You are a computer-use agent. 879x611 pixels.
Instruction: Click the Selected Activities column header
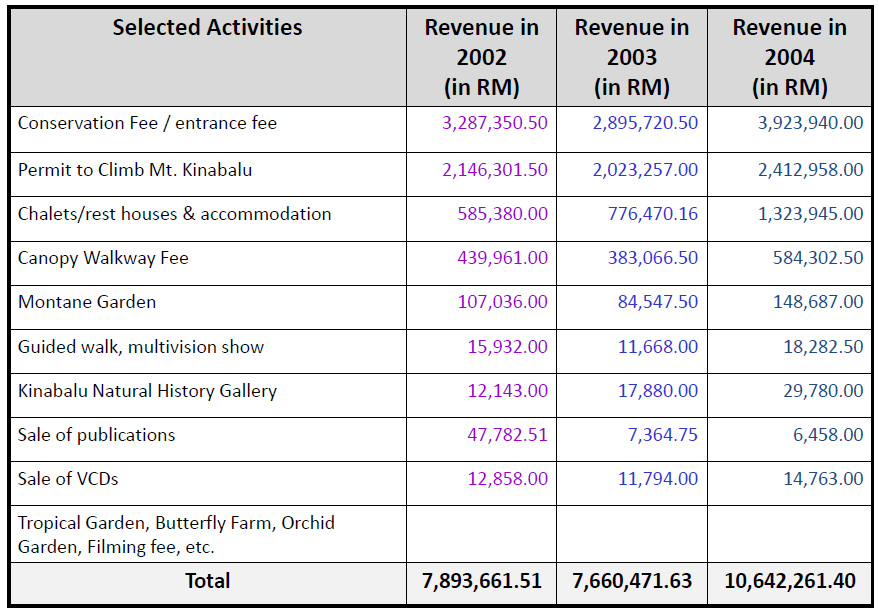[207, 28]
